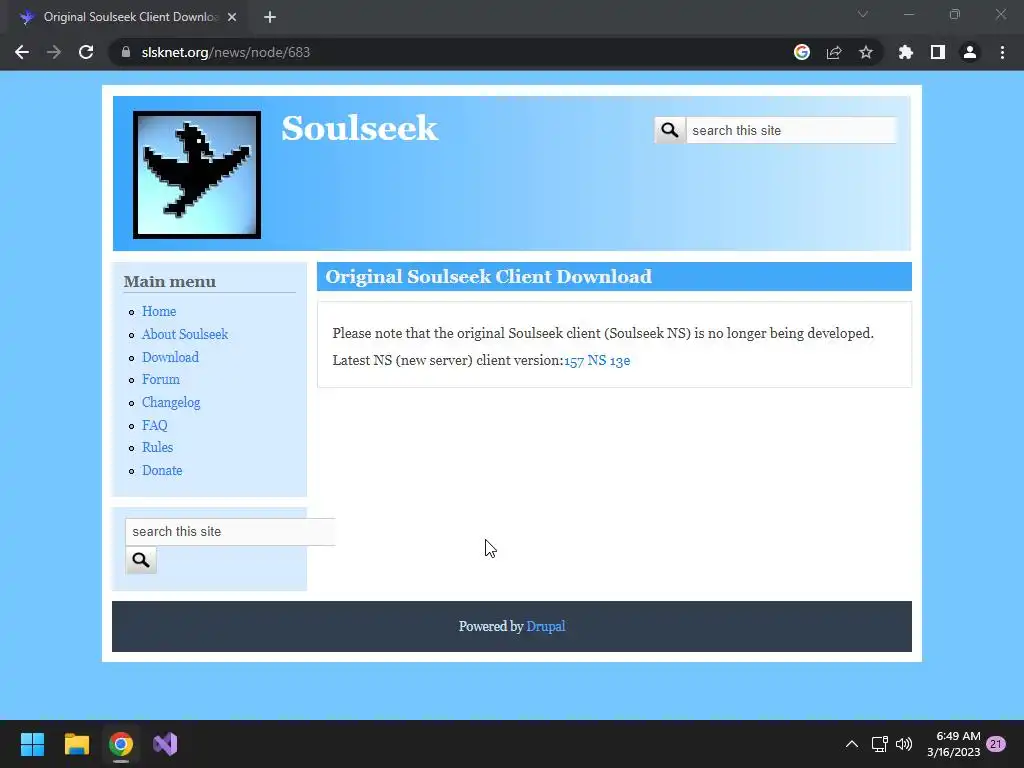Reload the current page

coord(86,52)
